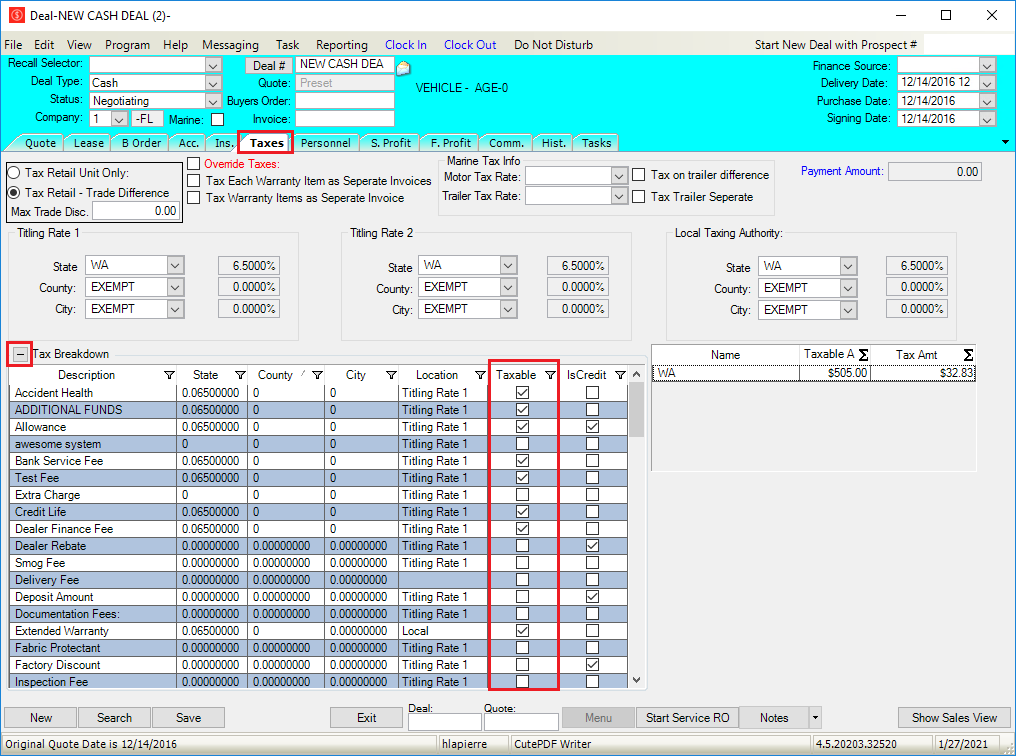Screen dimensions: 1016x756
Task: Click the Exit button
Action: (x=367, y=718)
